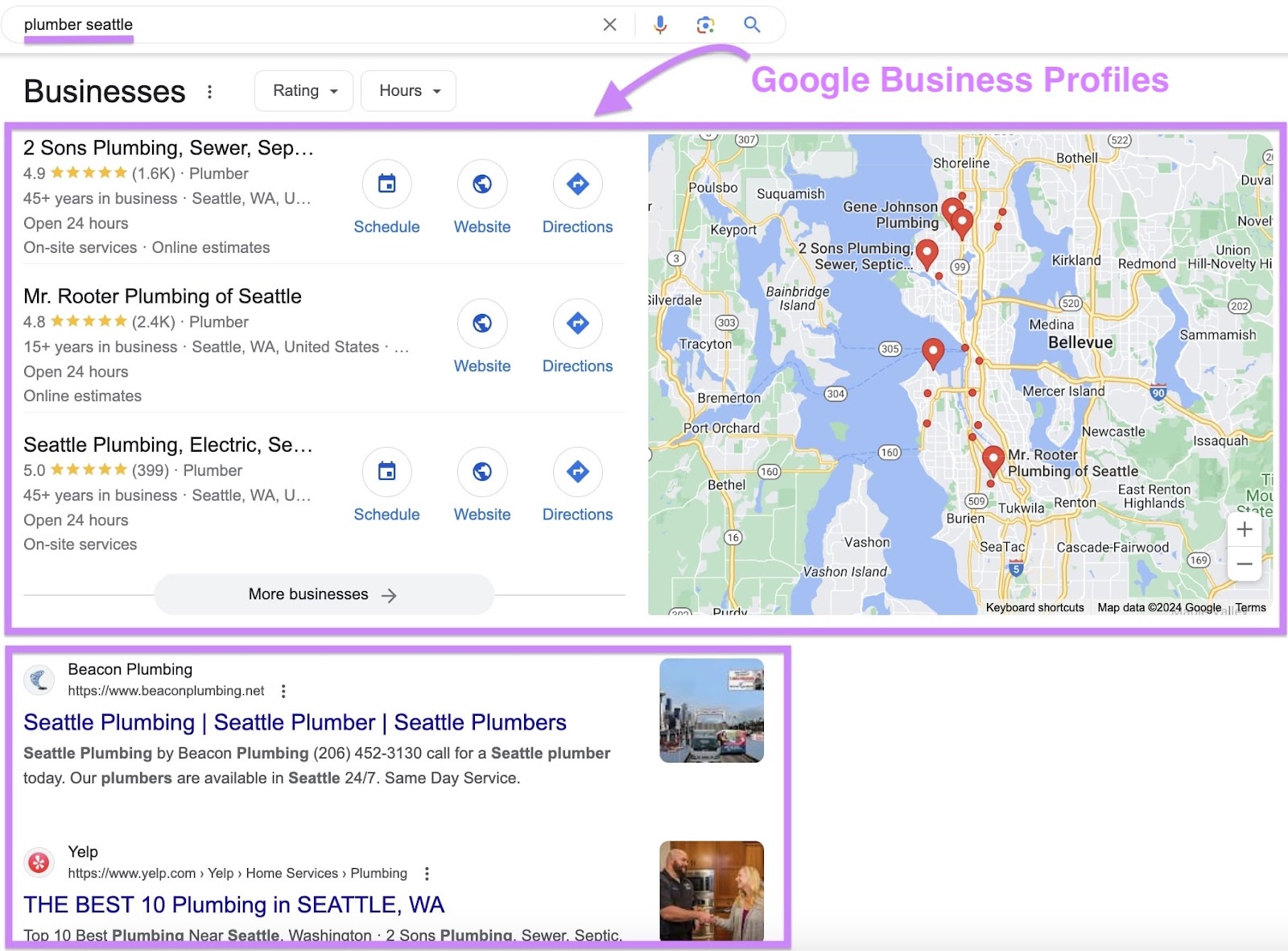Open the three-dot menu for Beacon Plumbing result
The height and width of the screenshot is (951, 1288).
point(283,691)
